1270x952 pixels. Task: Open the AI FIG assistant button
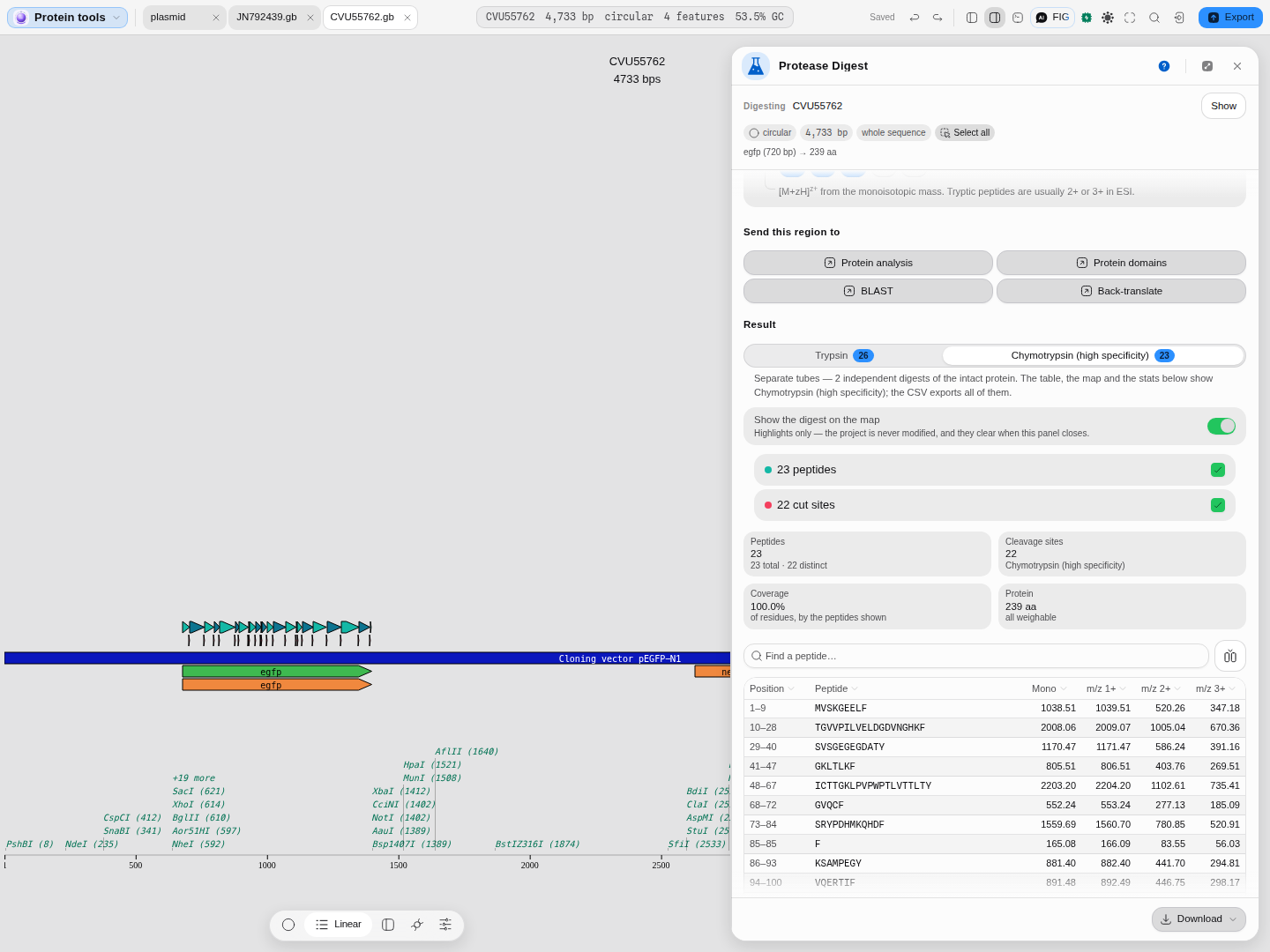click(1052, 18)
